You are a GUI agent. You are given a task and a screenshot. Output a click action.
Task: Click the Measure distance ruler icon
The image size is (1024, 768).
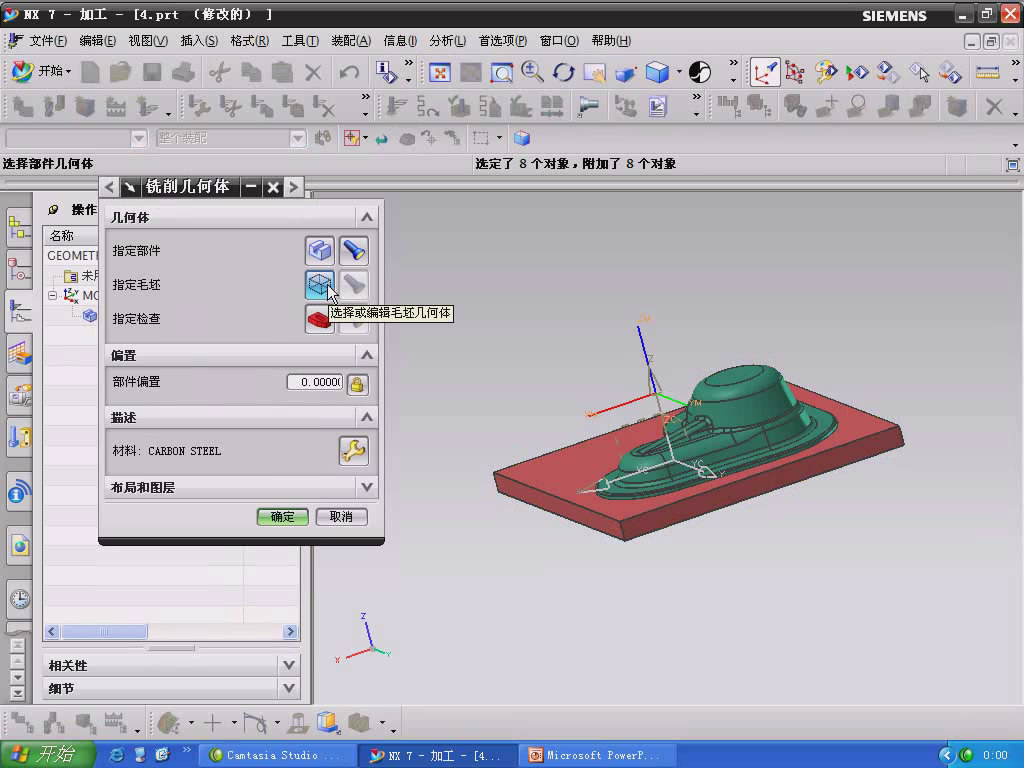tap(987, 72)
